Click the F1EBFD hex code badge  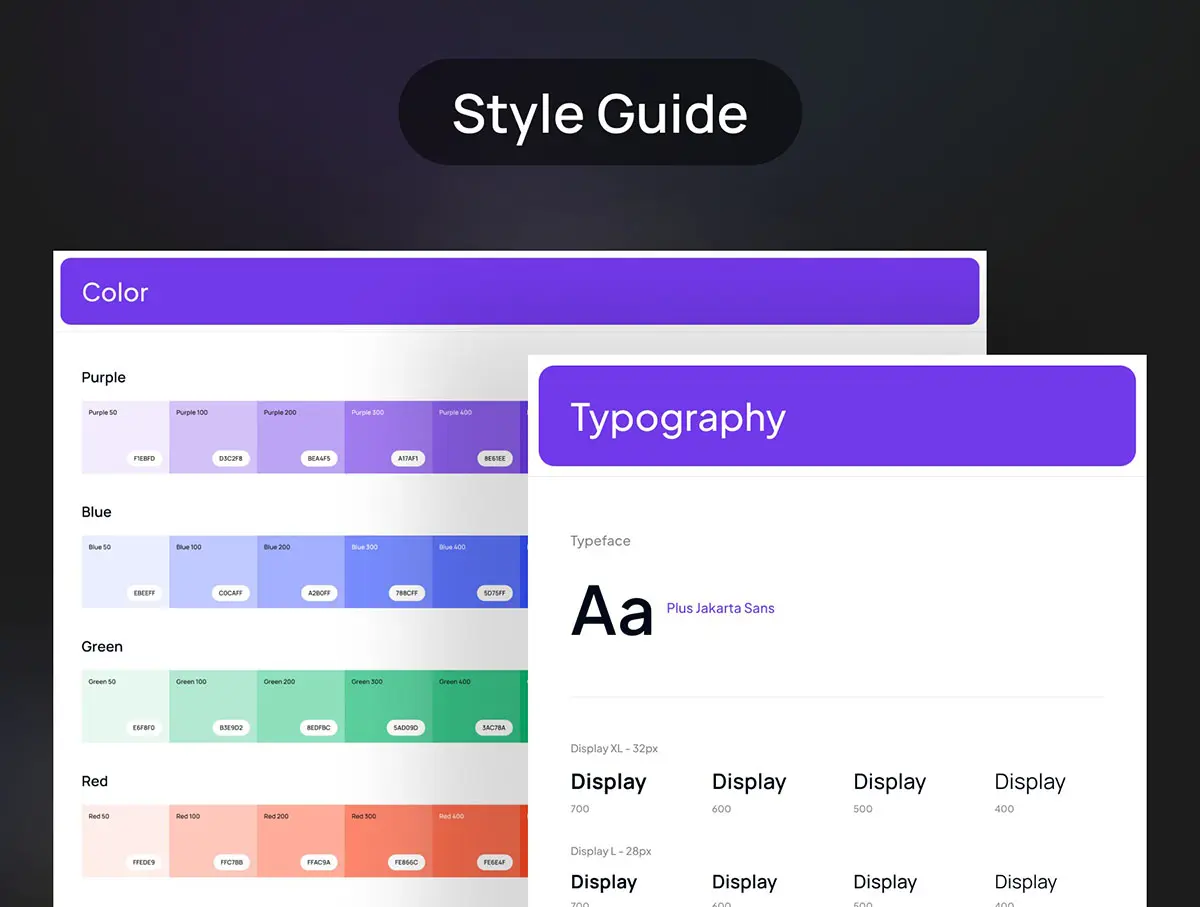[x=144, y=459]
